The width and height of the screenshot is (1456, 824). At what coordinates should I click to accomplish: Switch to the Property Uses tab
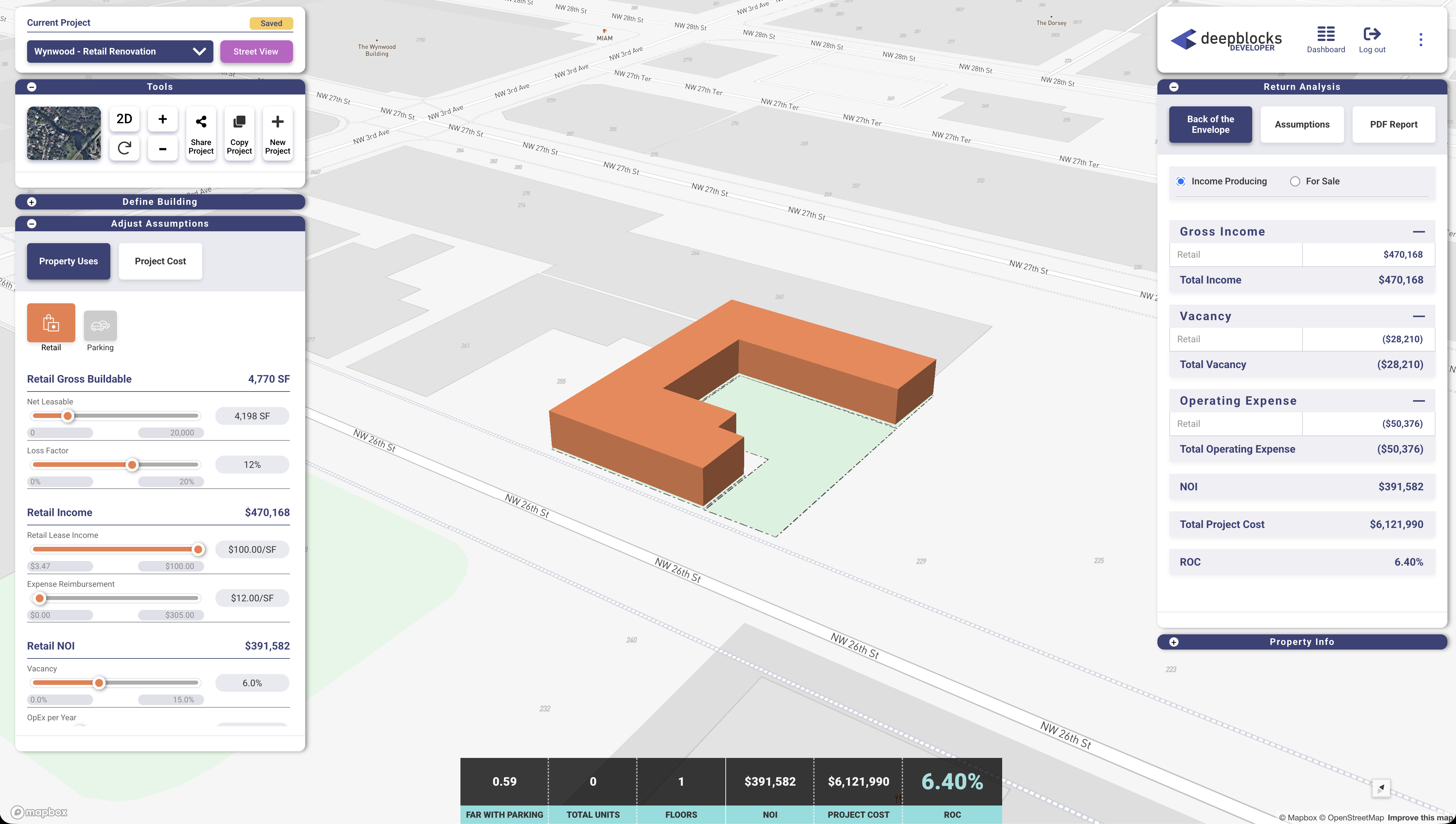pos(68,261)
